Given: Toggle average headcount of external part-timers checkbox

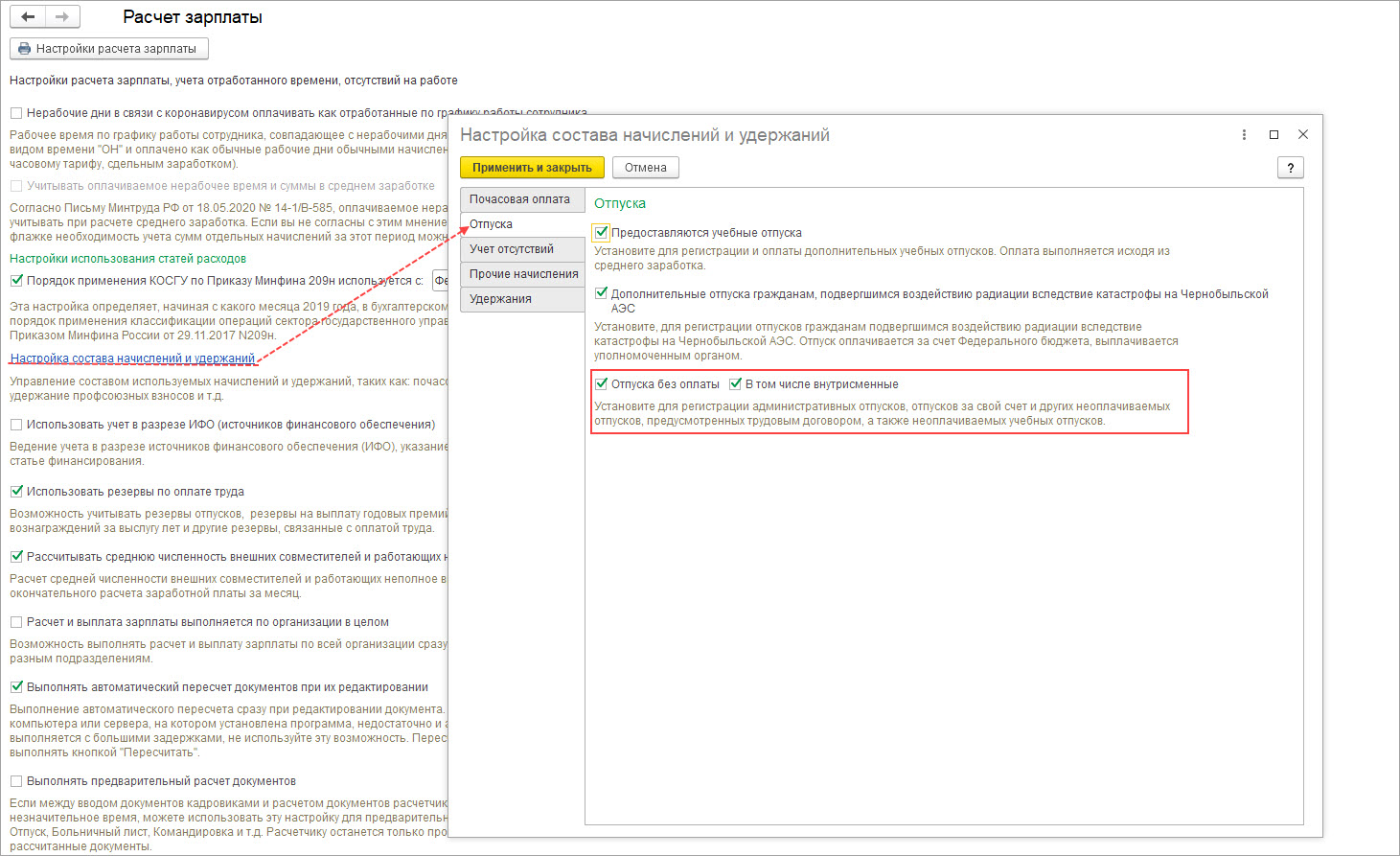Looking at the screenshot, I should 16,557.
